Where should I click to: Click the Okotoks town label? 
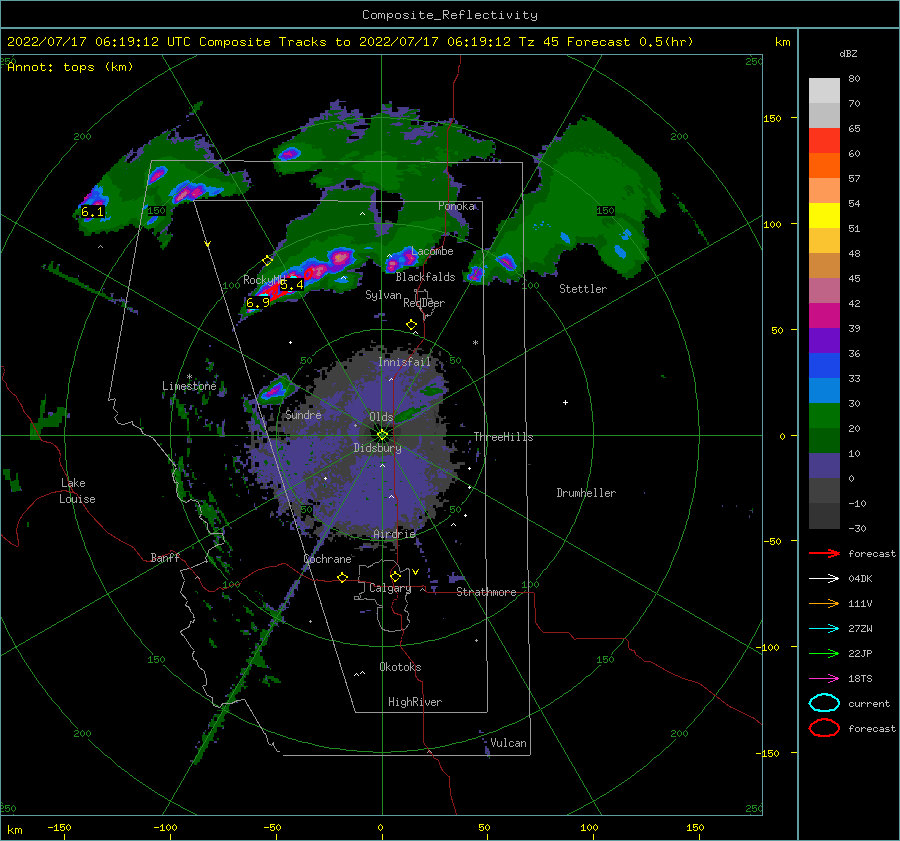[x=400, y=667]
